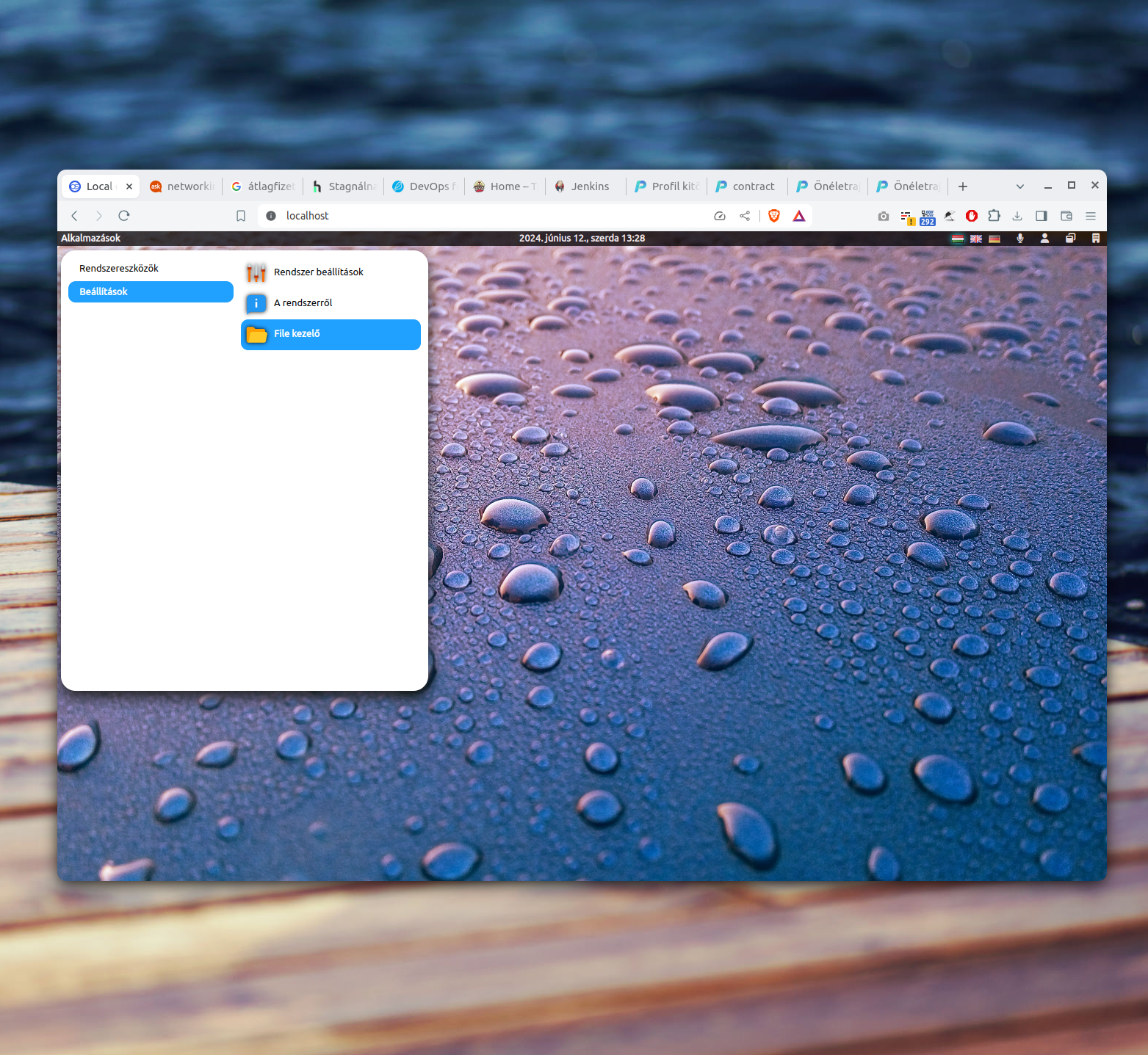Click the red stop-hand adblock icon

click(972, 216)
